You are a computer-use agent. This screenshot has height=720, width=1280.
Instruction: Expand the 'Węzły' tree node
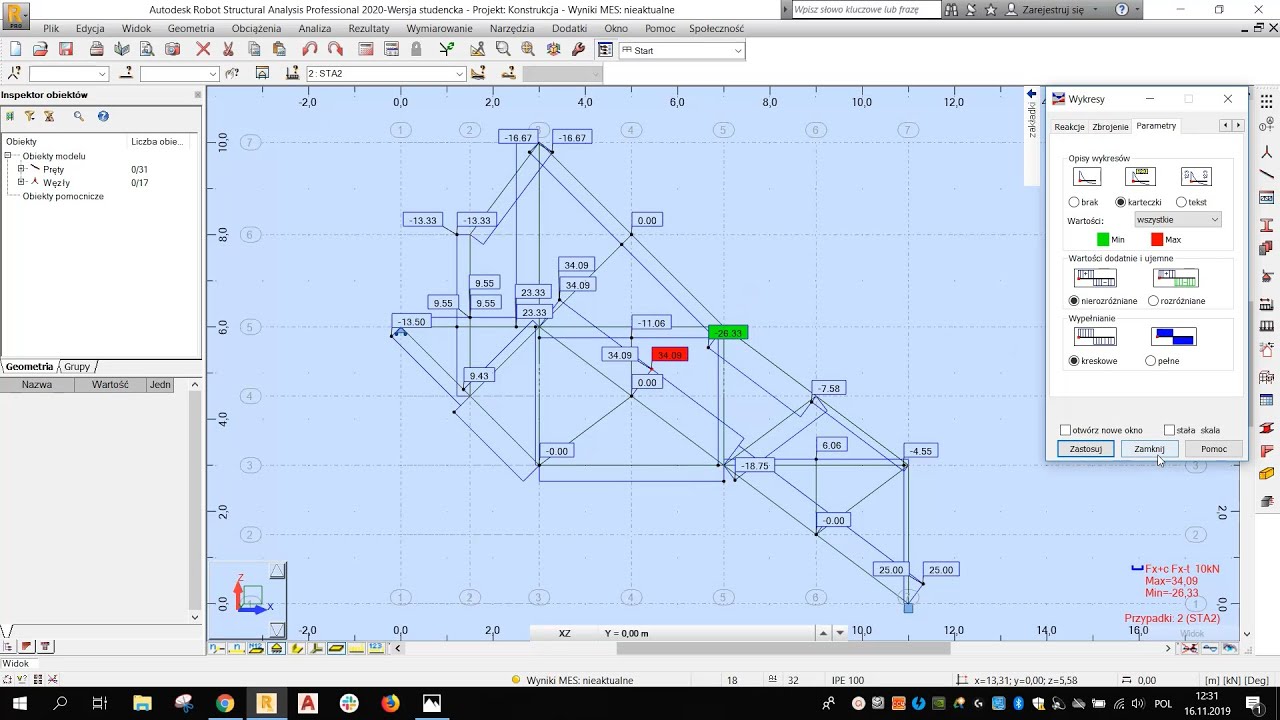click(x=21, y=182)
